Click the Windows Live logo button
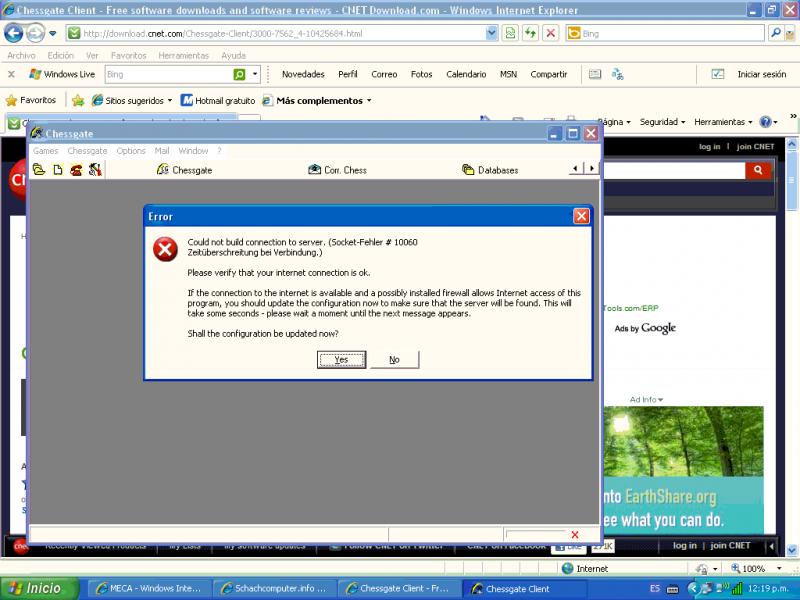Screen dimensions: 800x600 click(x=62, y=74)
